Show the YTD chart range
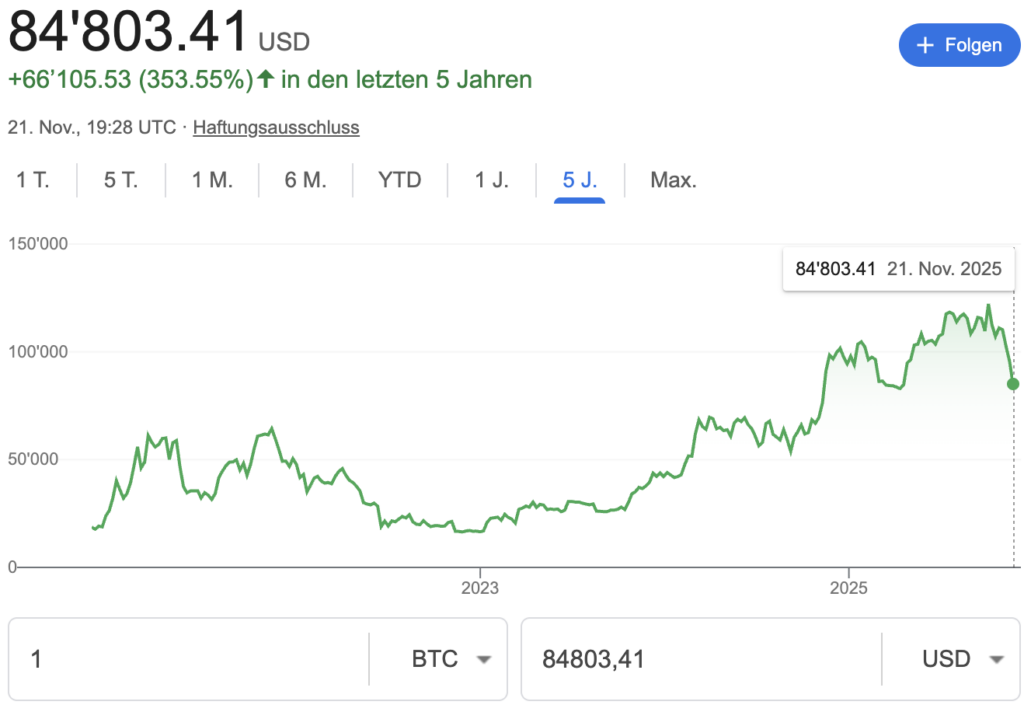This screenshot has height=712, width=1024. [x=400, y=181]
